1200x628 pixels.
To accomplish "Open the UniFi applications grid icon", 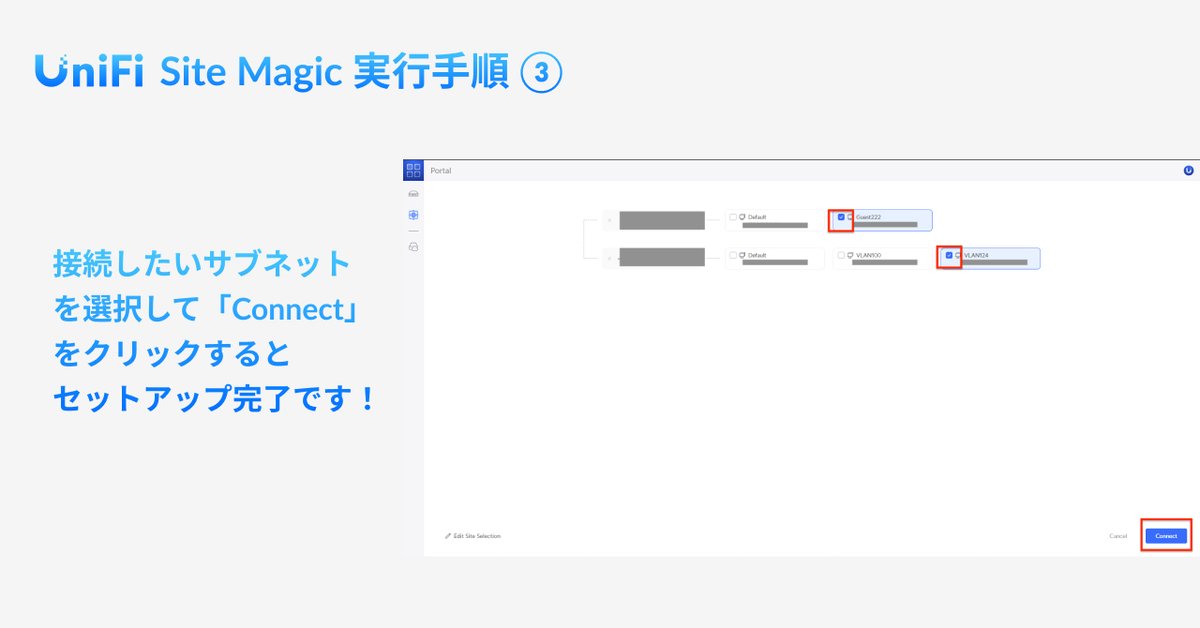I will coord(413,169).
